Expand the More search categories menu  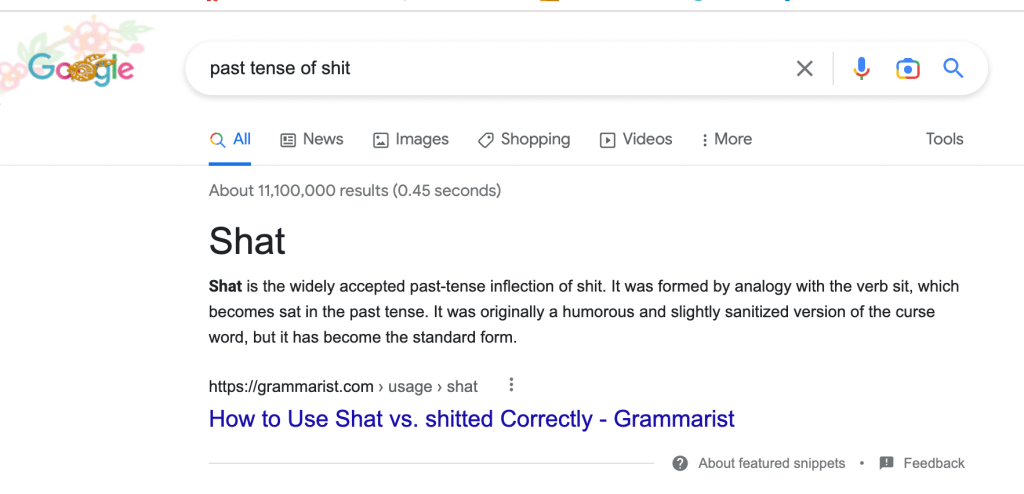pos(726,140)
